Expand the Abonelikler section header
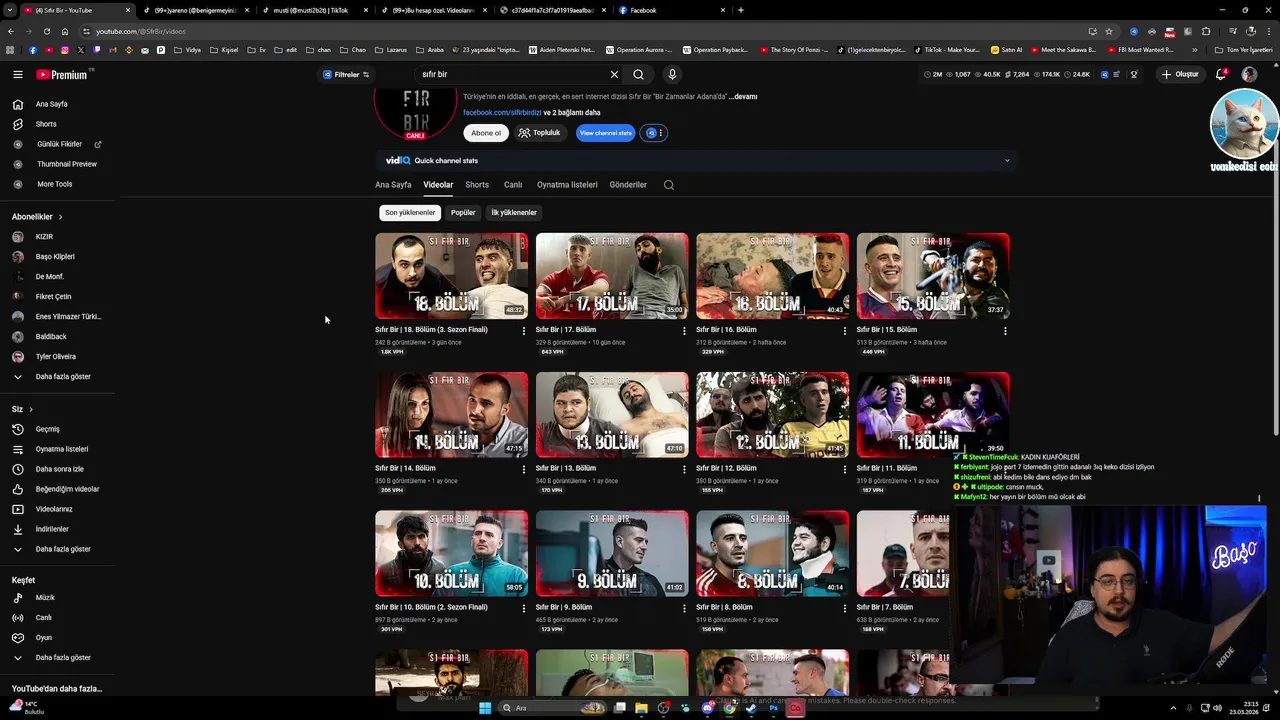This screenshot has height=720, width=1280. pyautogui.click(x=37, y=217)
